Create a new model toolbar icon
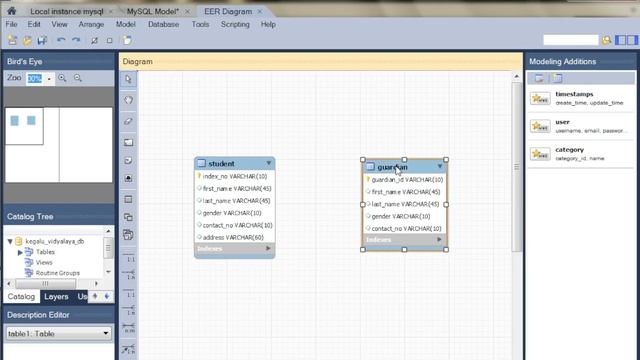 coord(12,40)
